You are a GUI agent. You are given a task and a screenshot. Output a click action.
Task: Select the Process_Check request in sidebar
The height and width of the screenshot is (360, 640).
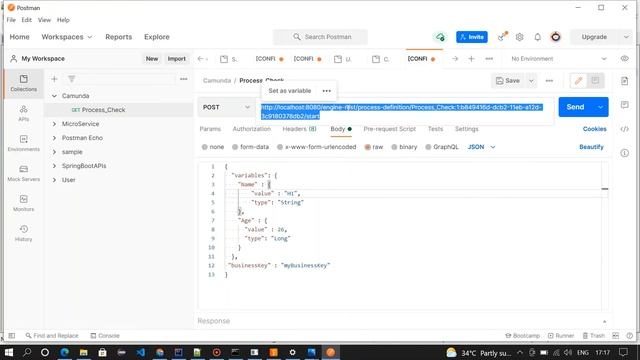tap(118, 110)
